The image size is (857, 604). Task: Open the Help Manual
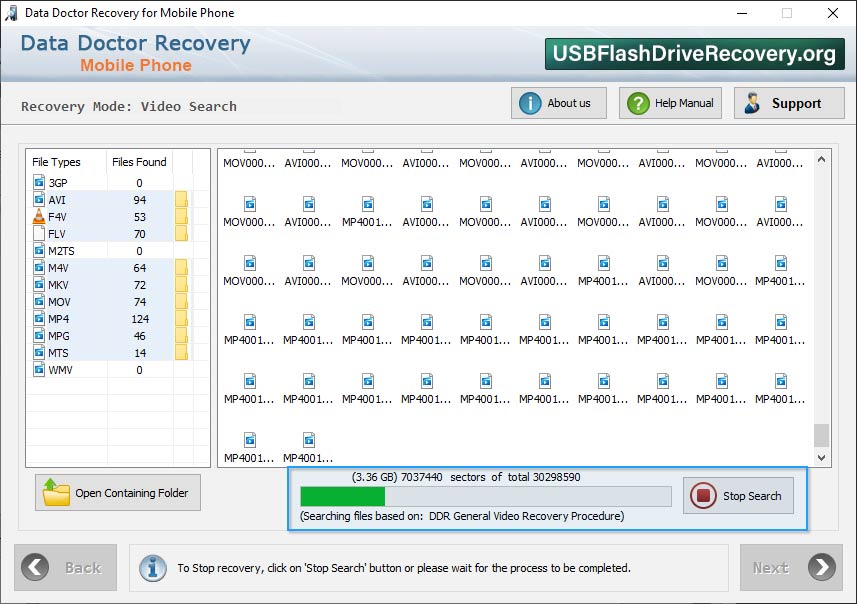[670, 103]
